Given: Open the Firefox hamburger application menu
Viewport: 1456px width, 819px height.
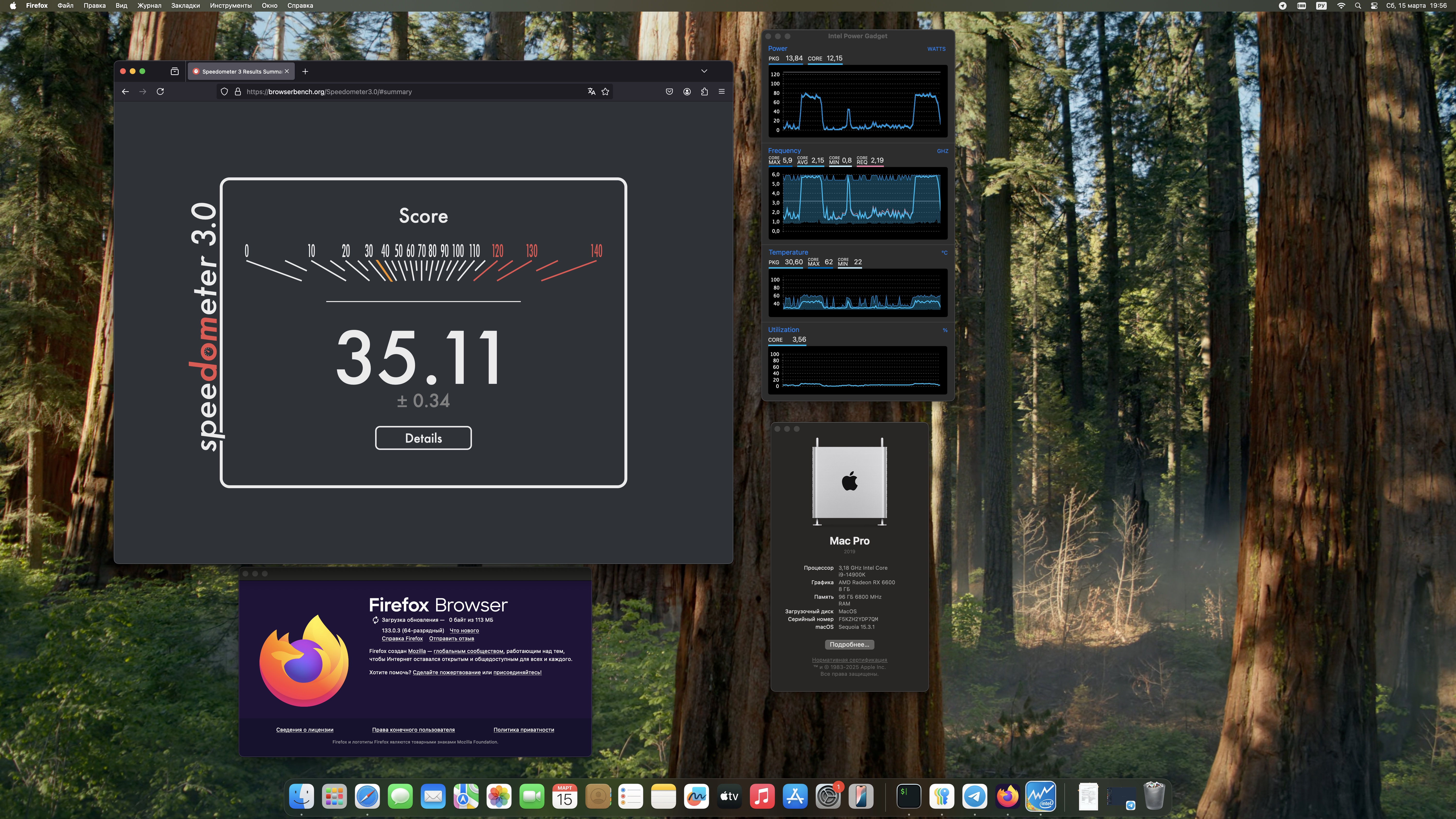Looking at the screenshot, I should point(722,91).
